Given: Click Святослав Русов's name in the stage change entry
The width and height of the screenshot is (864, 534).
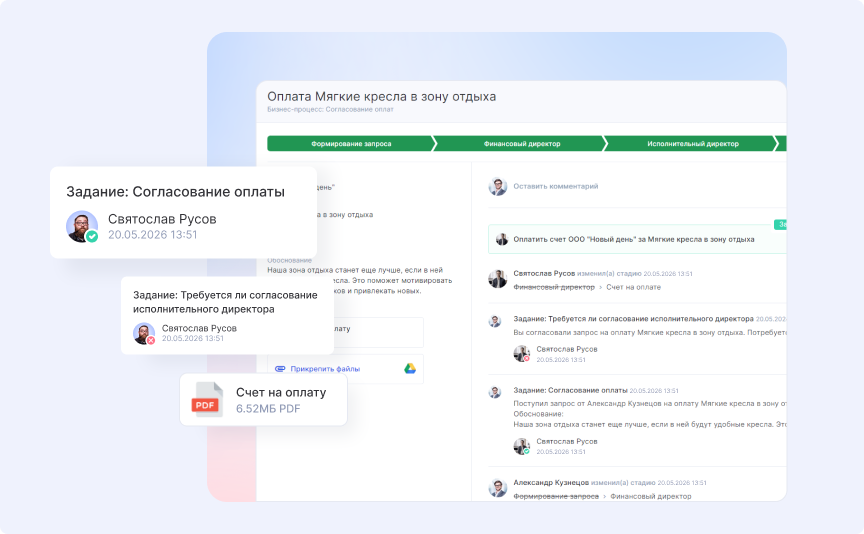Looking at the screenshot, I should 544,273.
